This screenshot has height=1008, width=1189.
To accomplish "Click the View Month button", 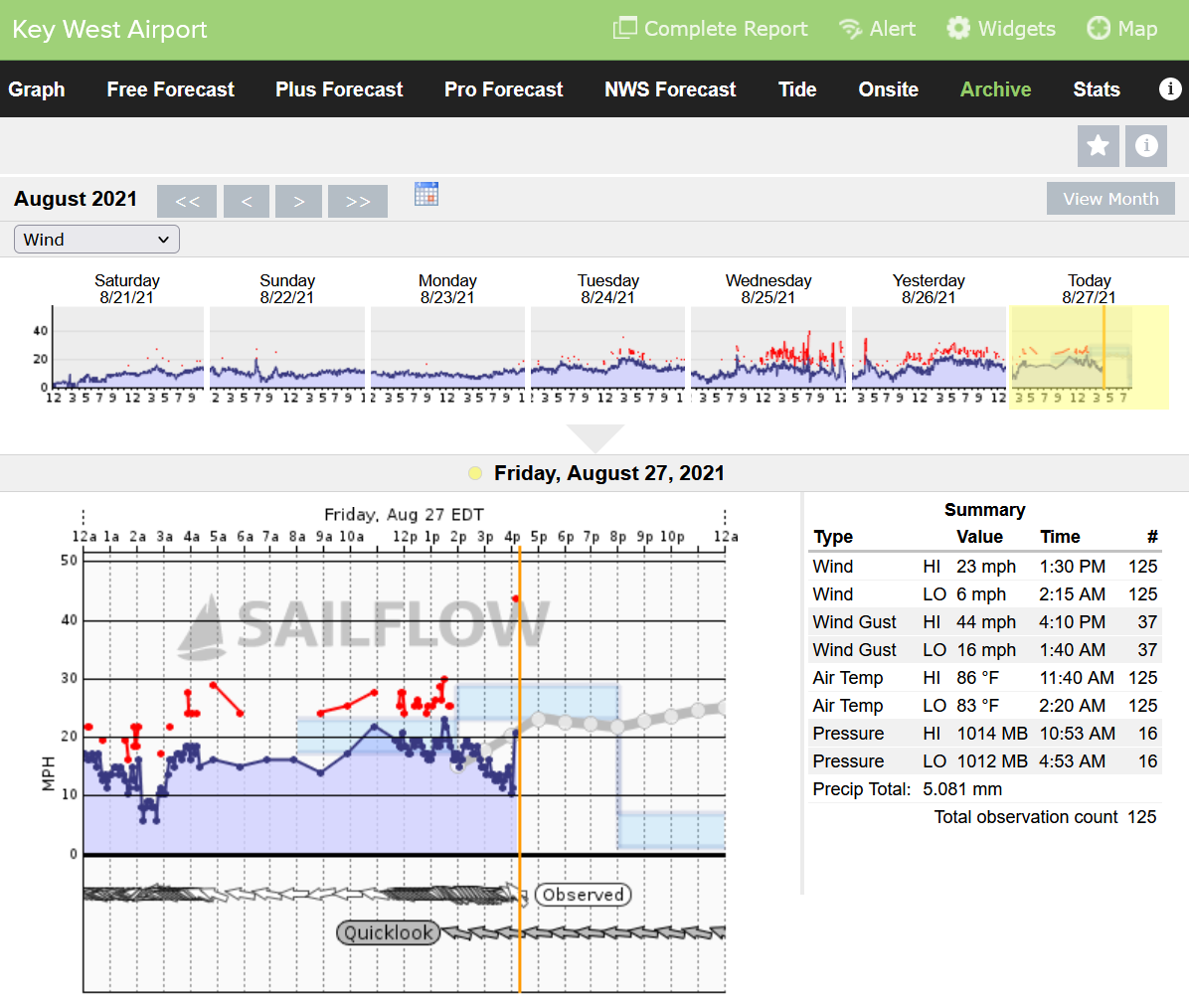I will [1110, 199].
